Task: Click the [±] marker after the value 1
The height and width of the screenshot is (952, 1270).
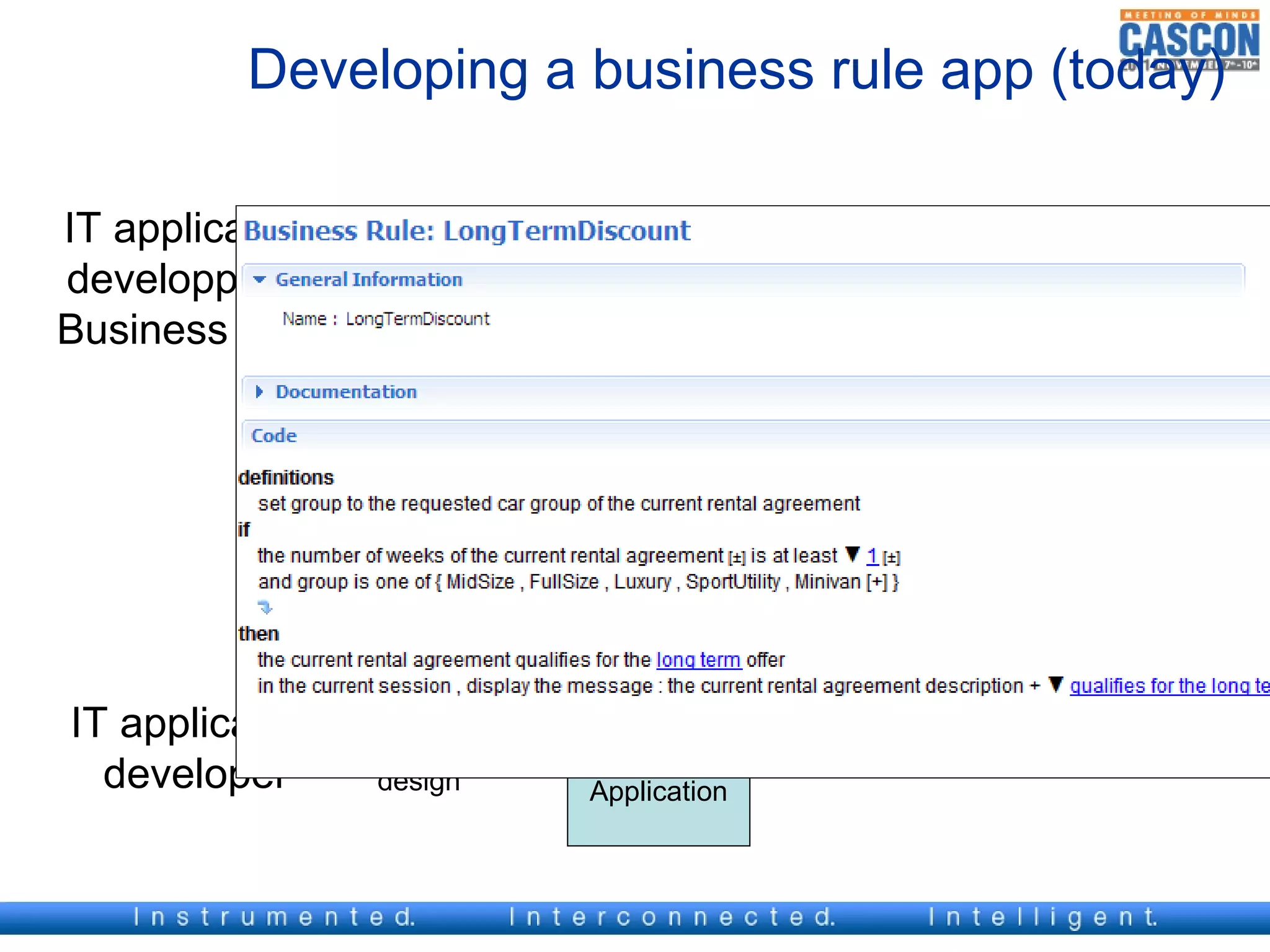Action: (891, 558)
